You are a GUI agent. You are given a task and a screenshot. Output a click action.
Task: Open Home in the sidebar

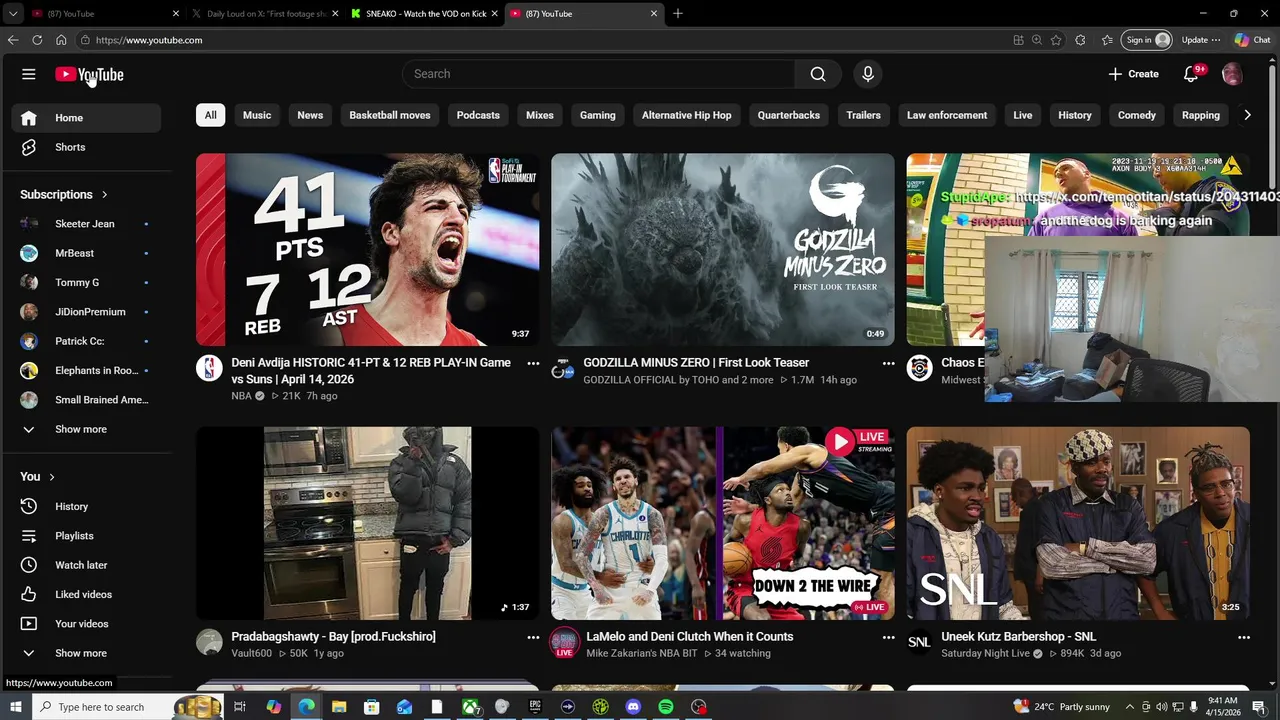coord(86,118)
